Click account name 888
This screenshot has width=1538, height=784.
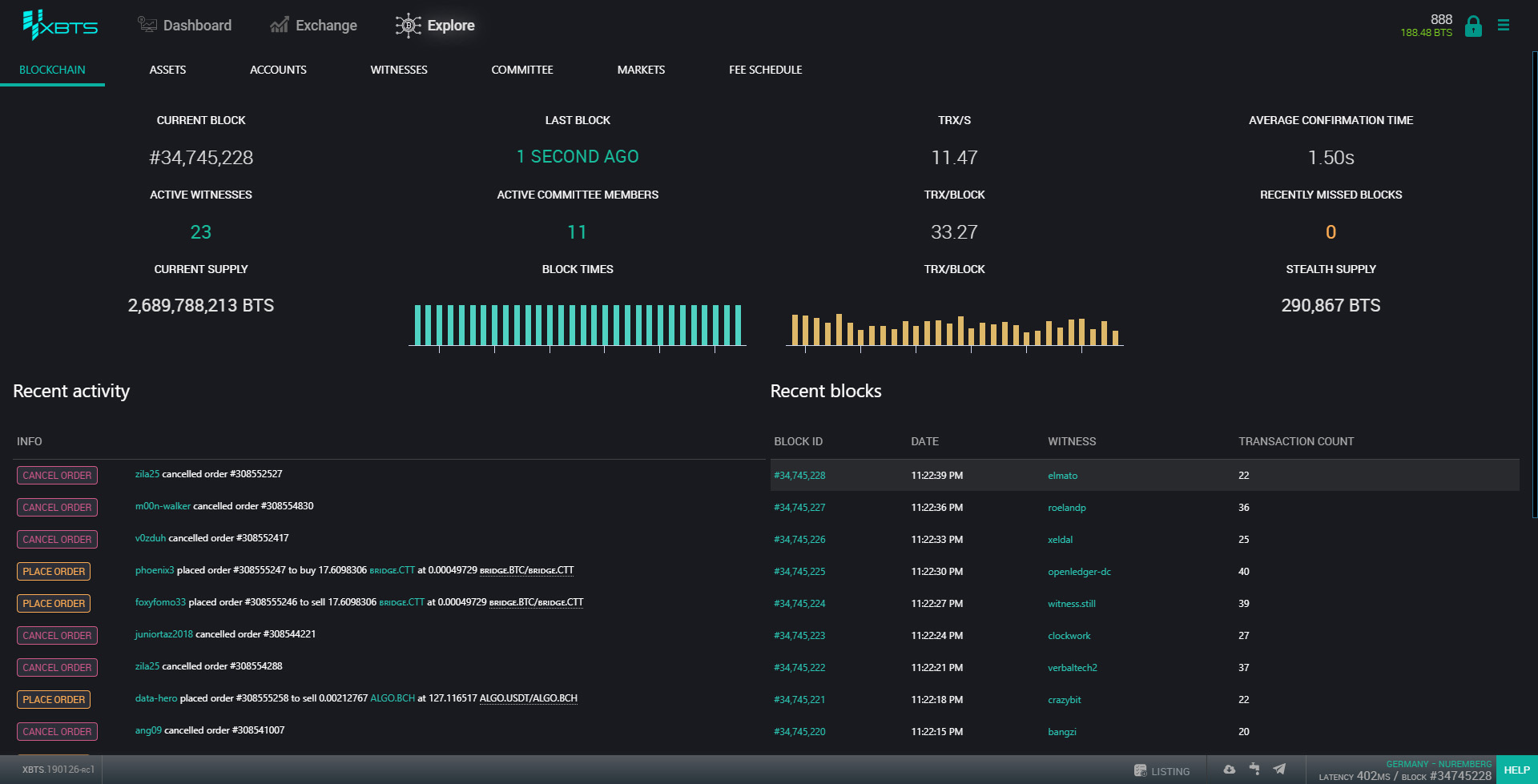pos(1441,19)
